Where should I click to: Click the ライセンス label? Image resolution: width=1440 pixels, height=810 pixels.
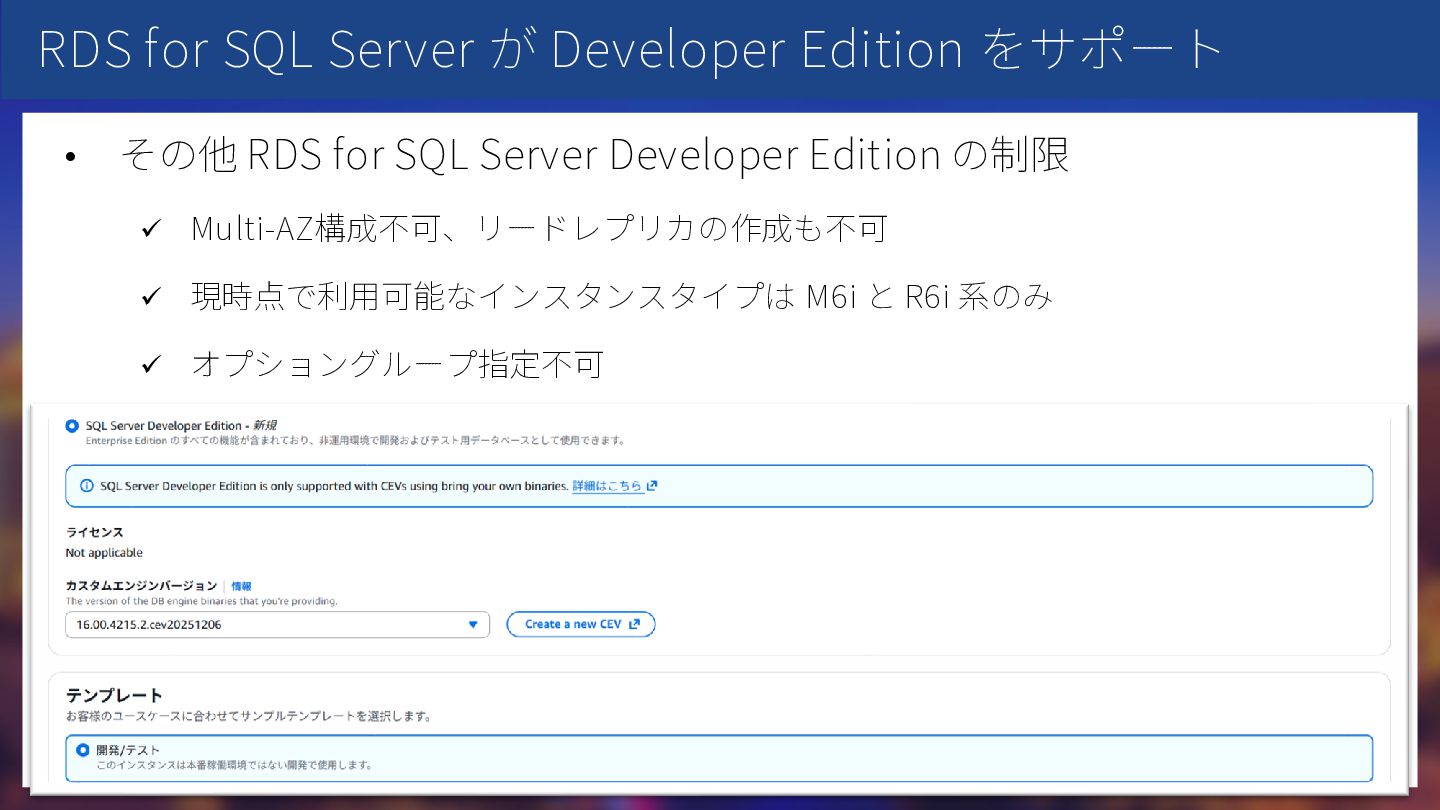tap(94, 532)
